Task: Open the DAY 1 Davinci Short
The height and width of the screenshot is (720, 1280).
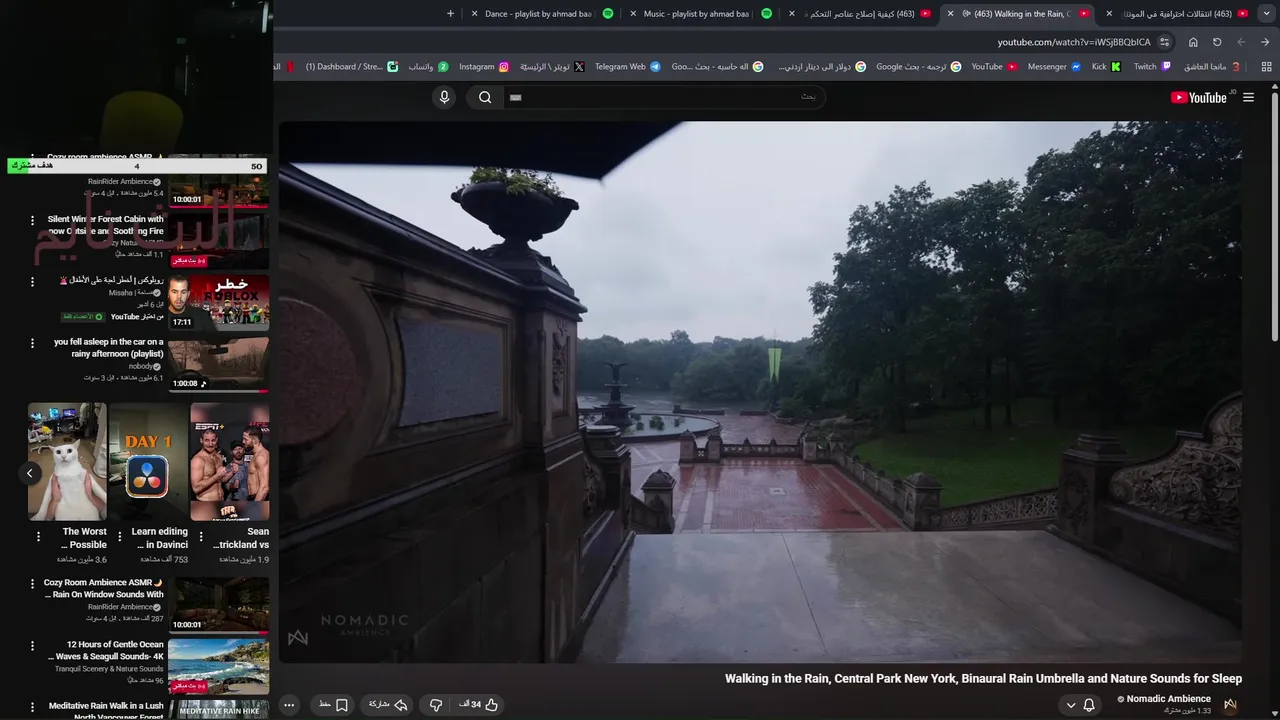Action: (148, 462)
